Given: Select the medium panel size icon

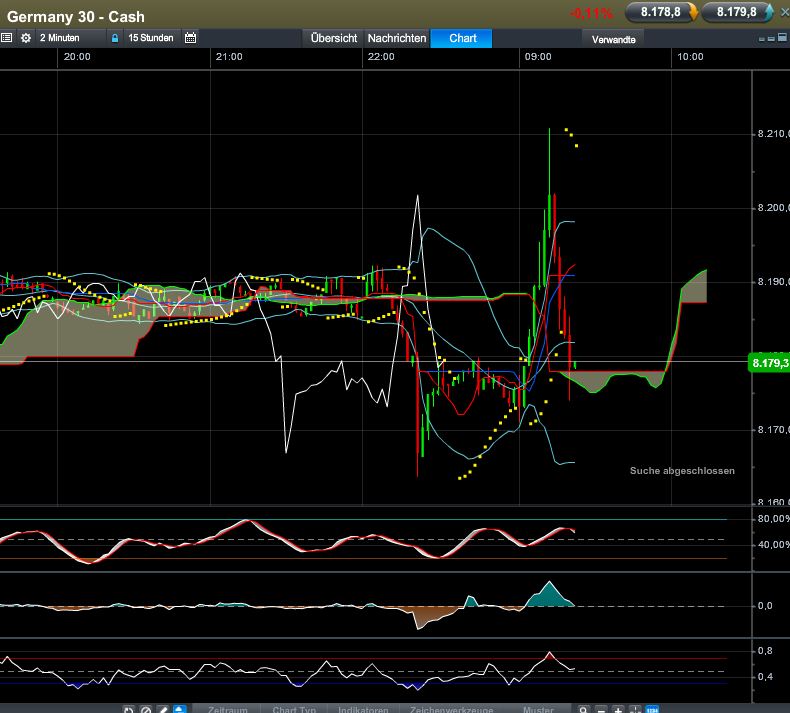Looking at the screenshot, I should click(x=771, y=39).
